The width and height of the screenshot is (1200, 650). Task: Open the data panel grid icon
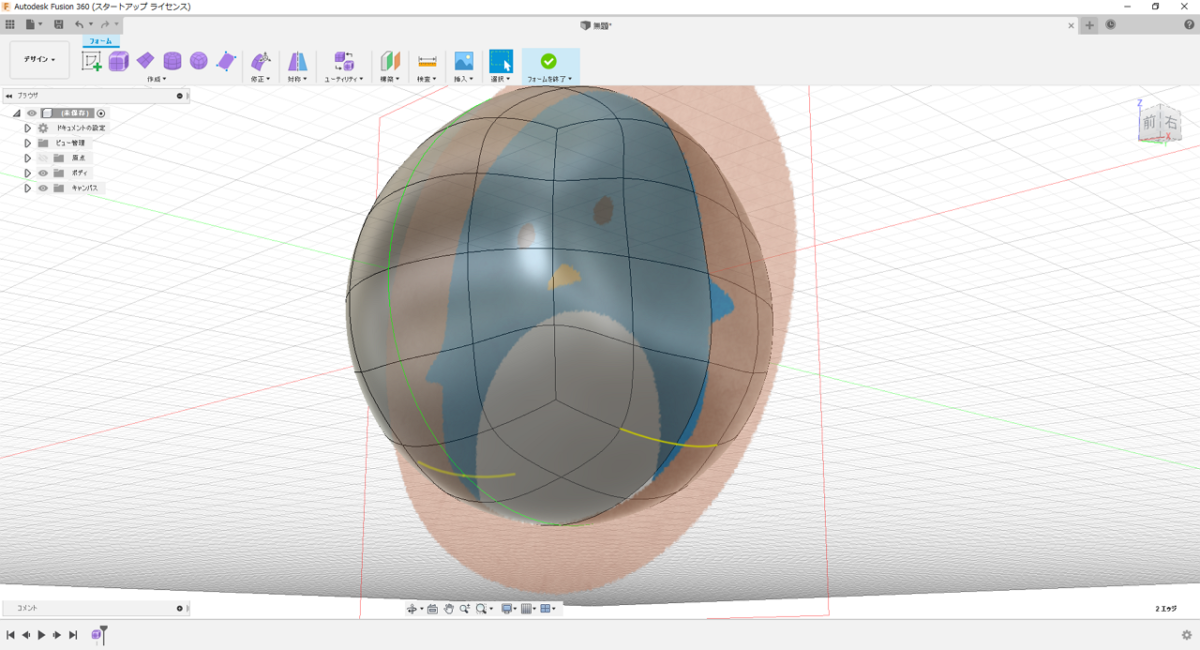(x=10, y=24)
